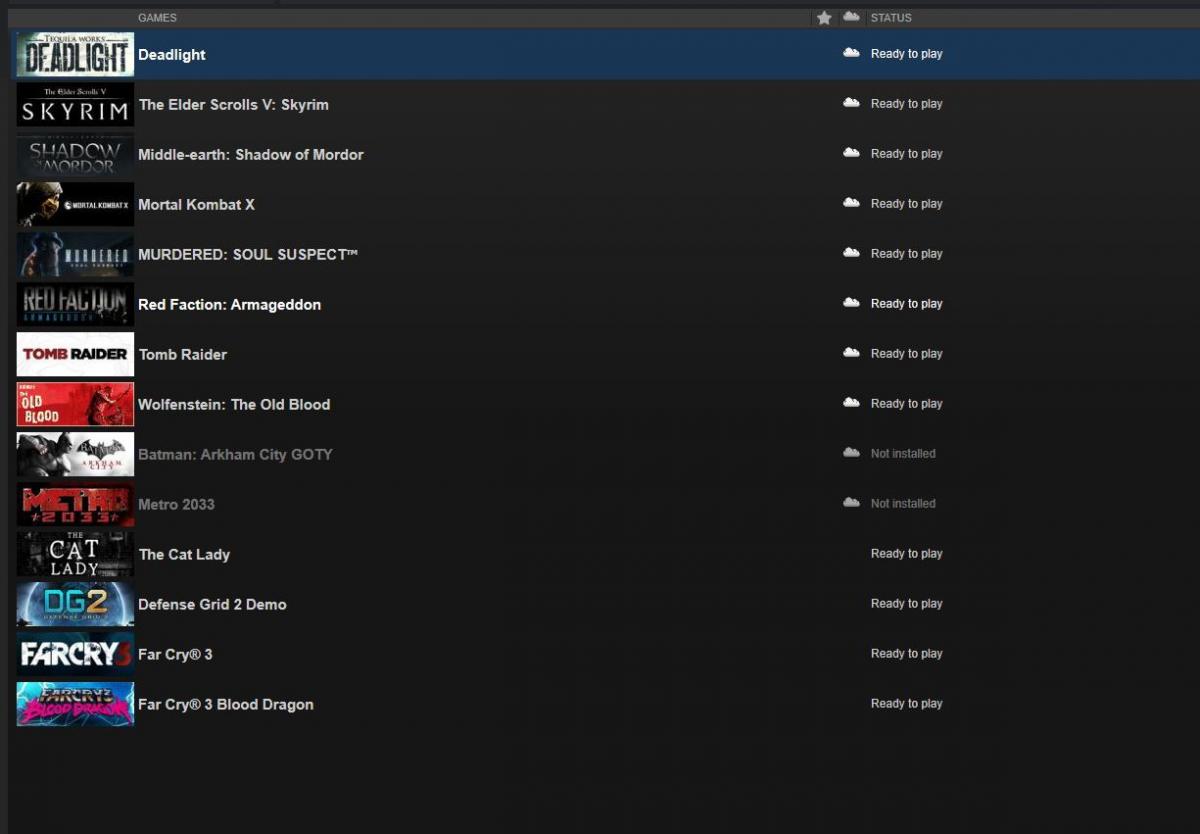The width and height of the screenshot is (1200, 834).
Task: Click Ready to play status for Blood Dragon
Action: 907,704
